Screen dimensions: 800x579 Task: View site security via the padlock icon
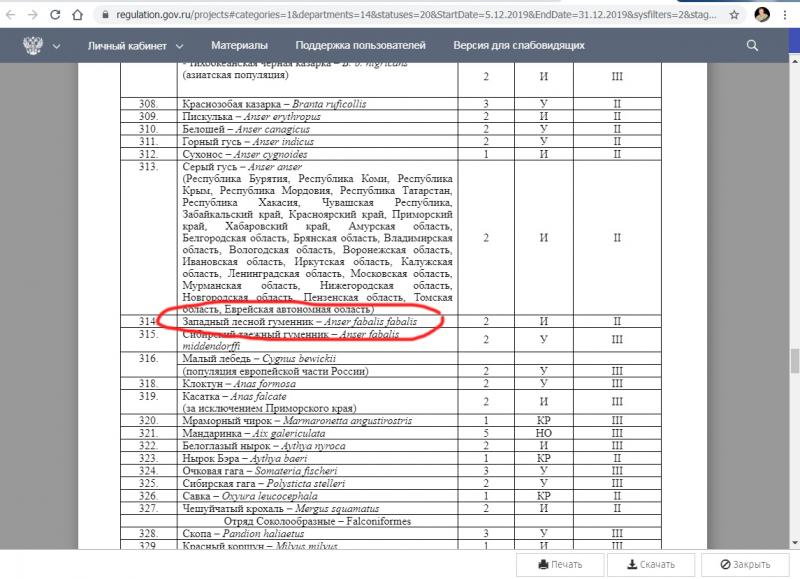[106, 15]
